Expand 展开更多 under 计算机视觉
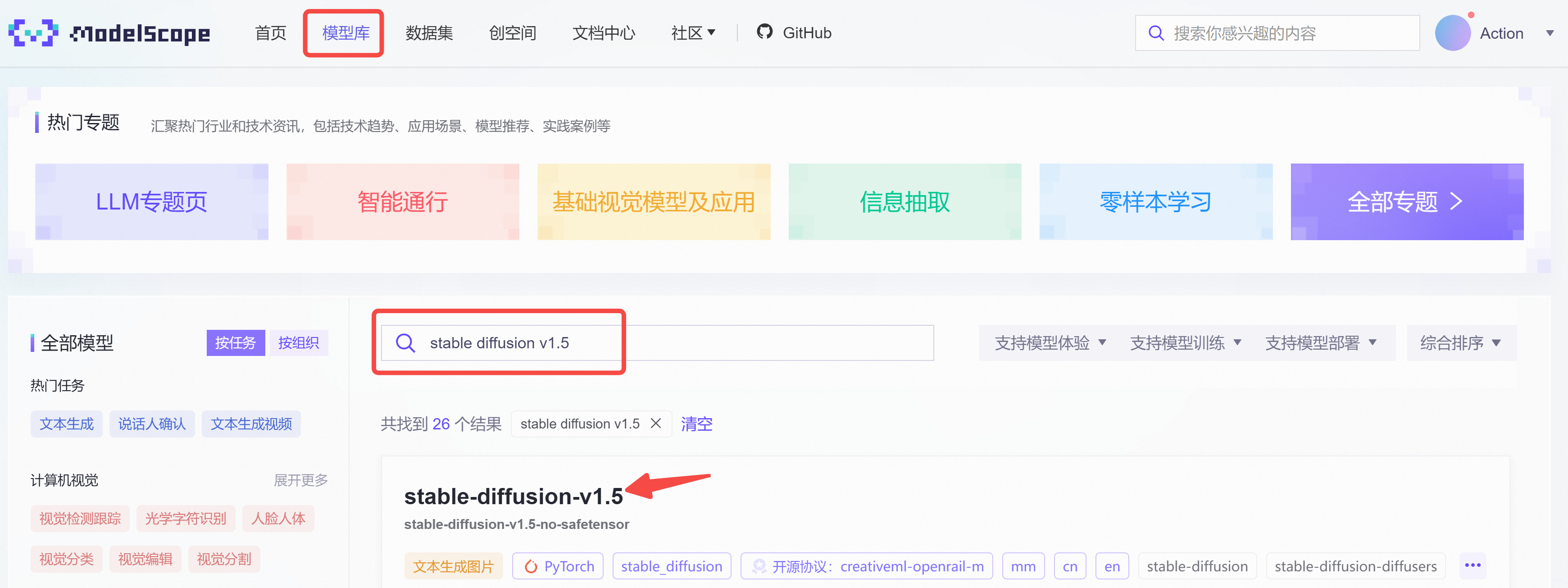The width and height of the screenshot is (1568, 588). (x=301, y=480)
